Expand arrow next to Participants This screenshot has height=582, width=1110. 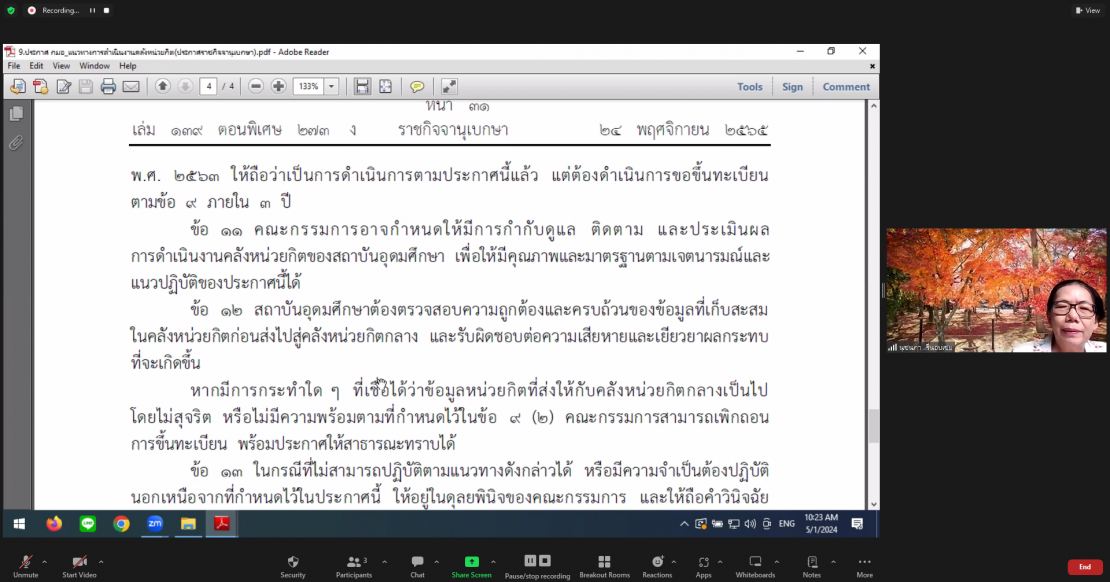pos(384,562)
